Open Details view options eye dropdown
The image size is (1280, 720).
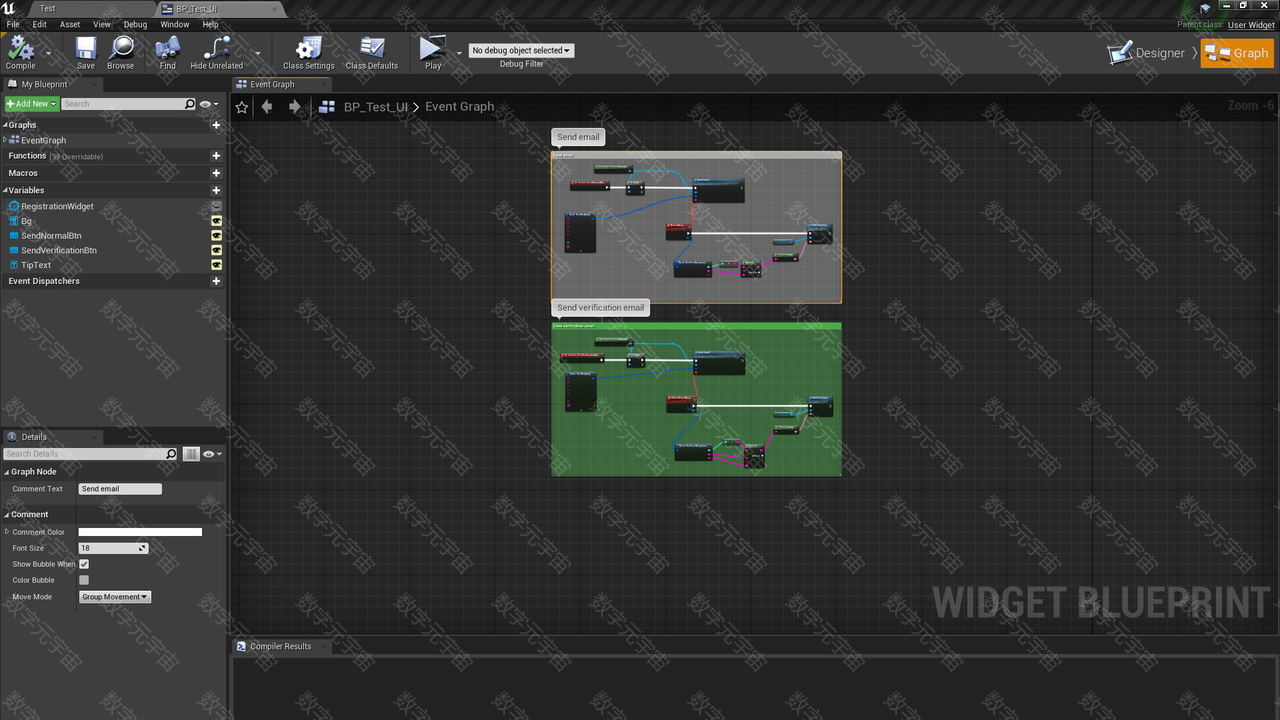[x=212, y=454]
